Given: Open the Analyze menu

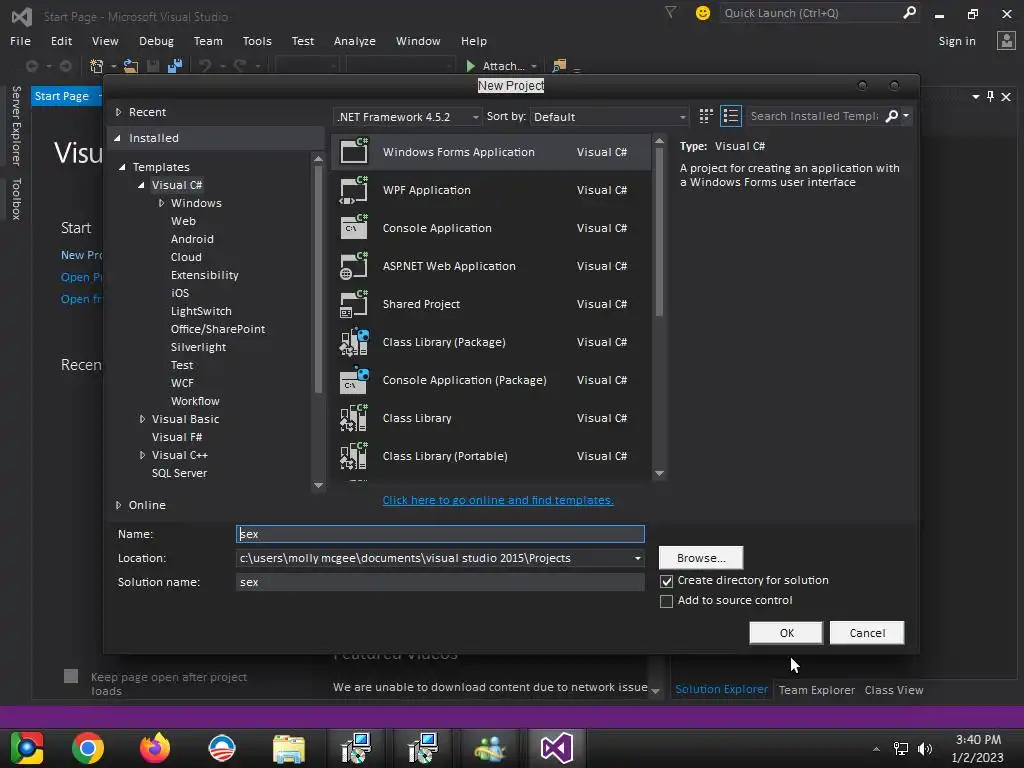Looking at the screenshot, I should (355, 40).
